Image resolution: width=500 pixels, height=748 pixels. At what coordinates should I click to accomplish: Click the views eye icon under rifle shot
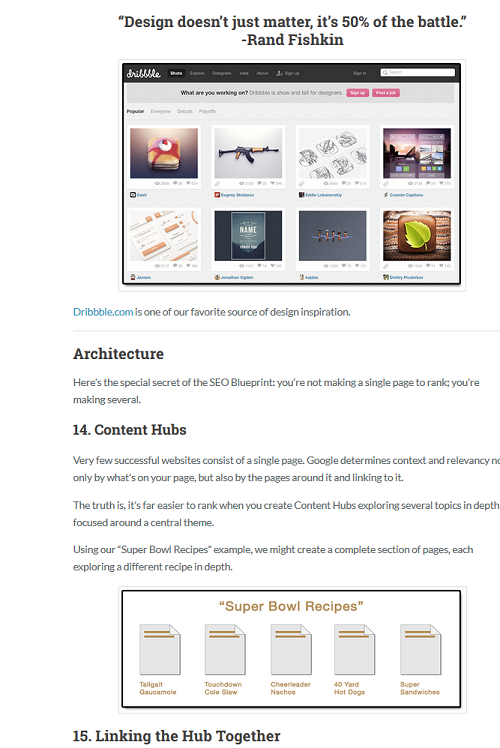point(242,183)
